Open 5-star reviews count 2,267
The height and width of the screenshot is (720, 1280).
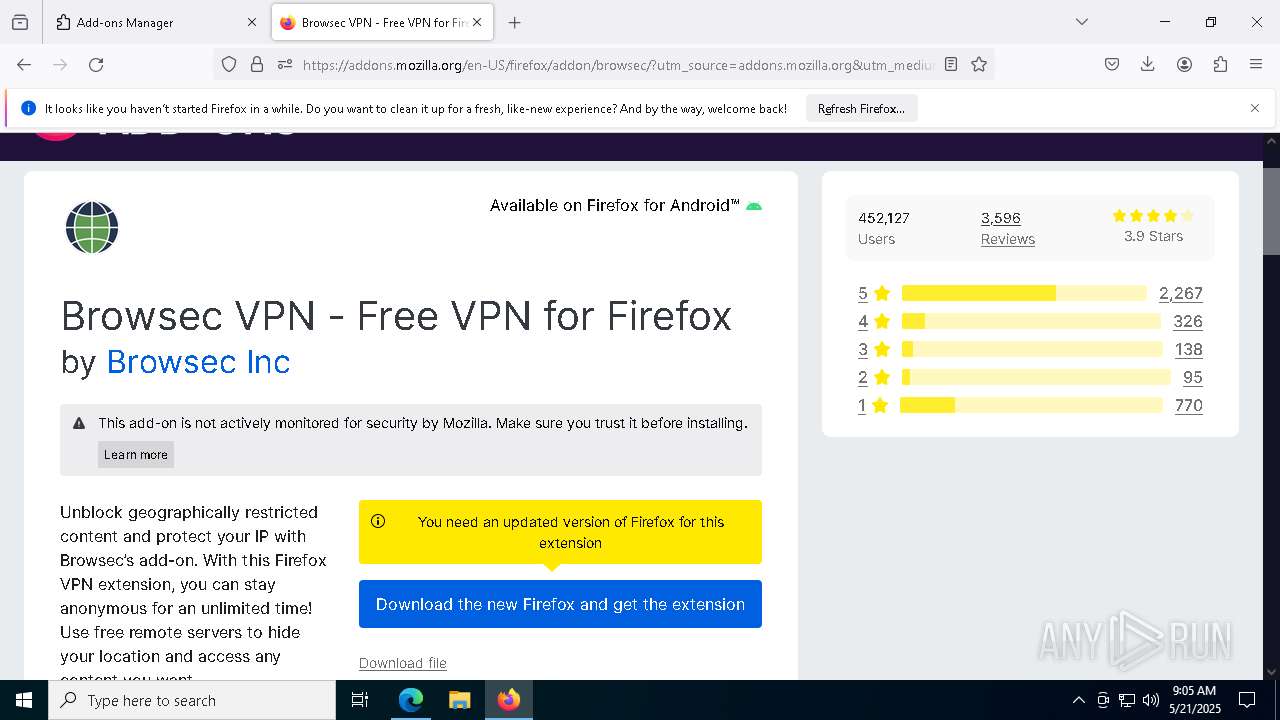1180,293
